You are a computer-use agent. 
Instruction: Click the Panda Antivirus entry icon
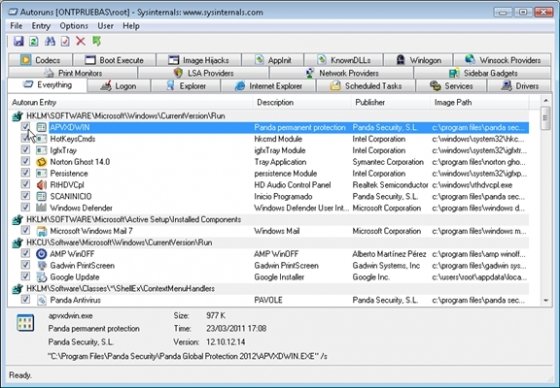(x=42, y=300)
